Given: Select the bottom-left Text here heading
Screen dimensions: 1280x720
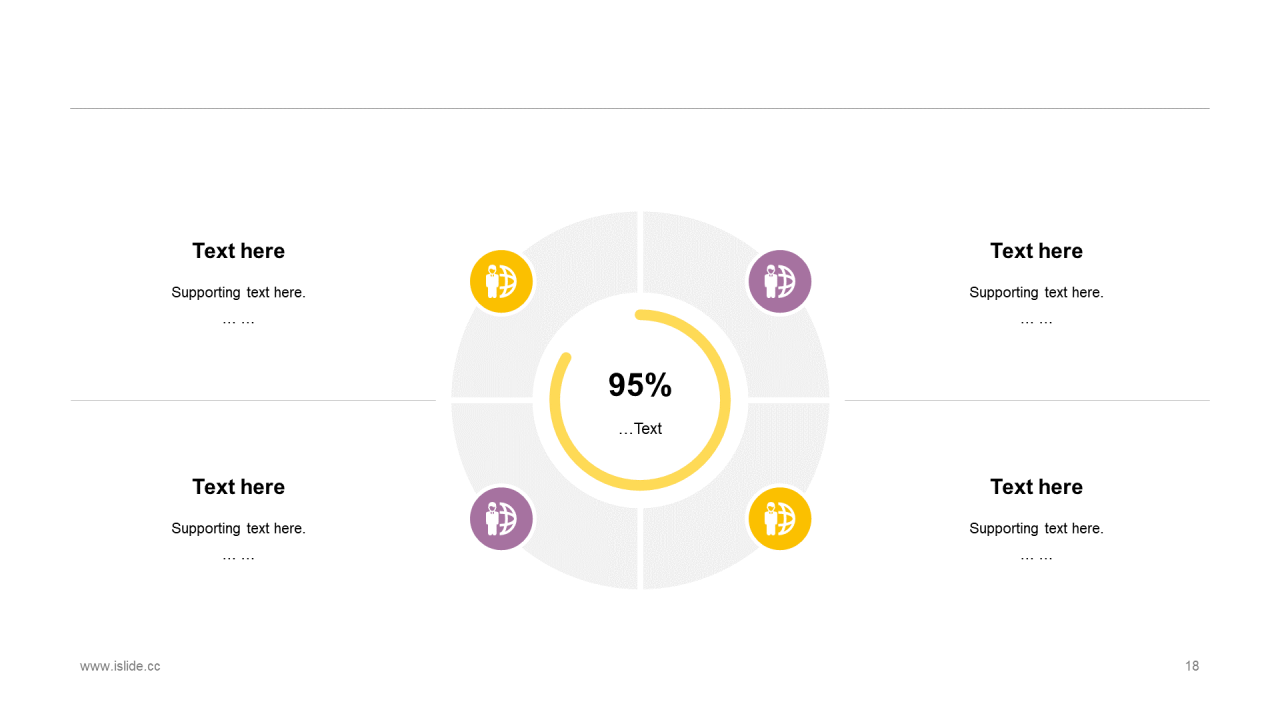Looking at the screenshot, I should (x=238, y=487).
